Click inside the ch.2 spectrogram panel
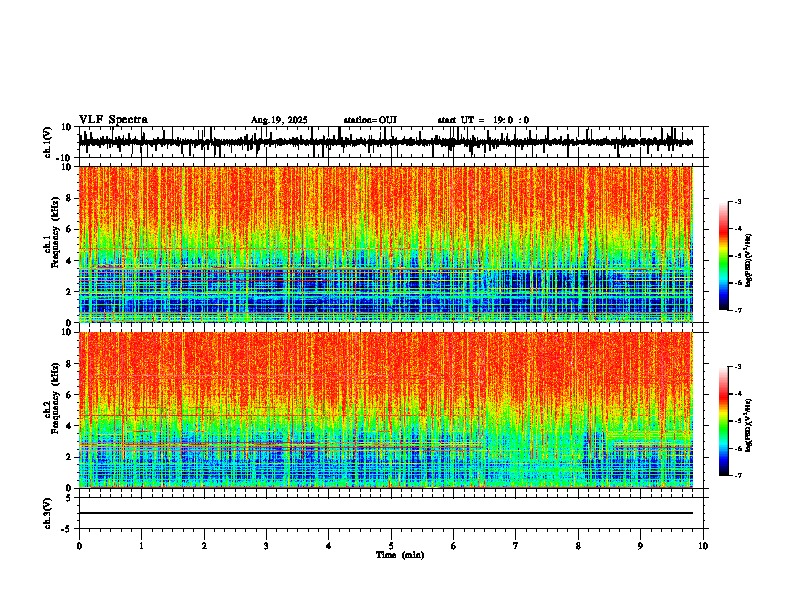 (x=386, y=410)
